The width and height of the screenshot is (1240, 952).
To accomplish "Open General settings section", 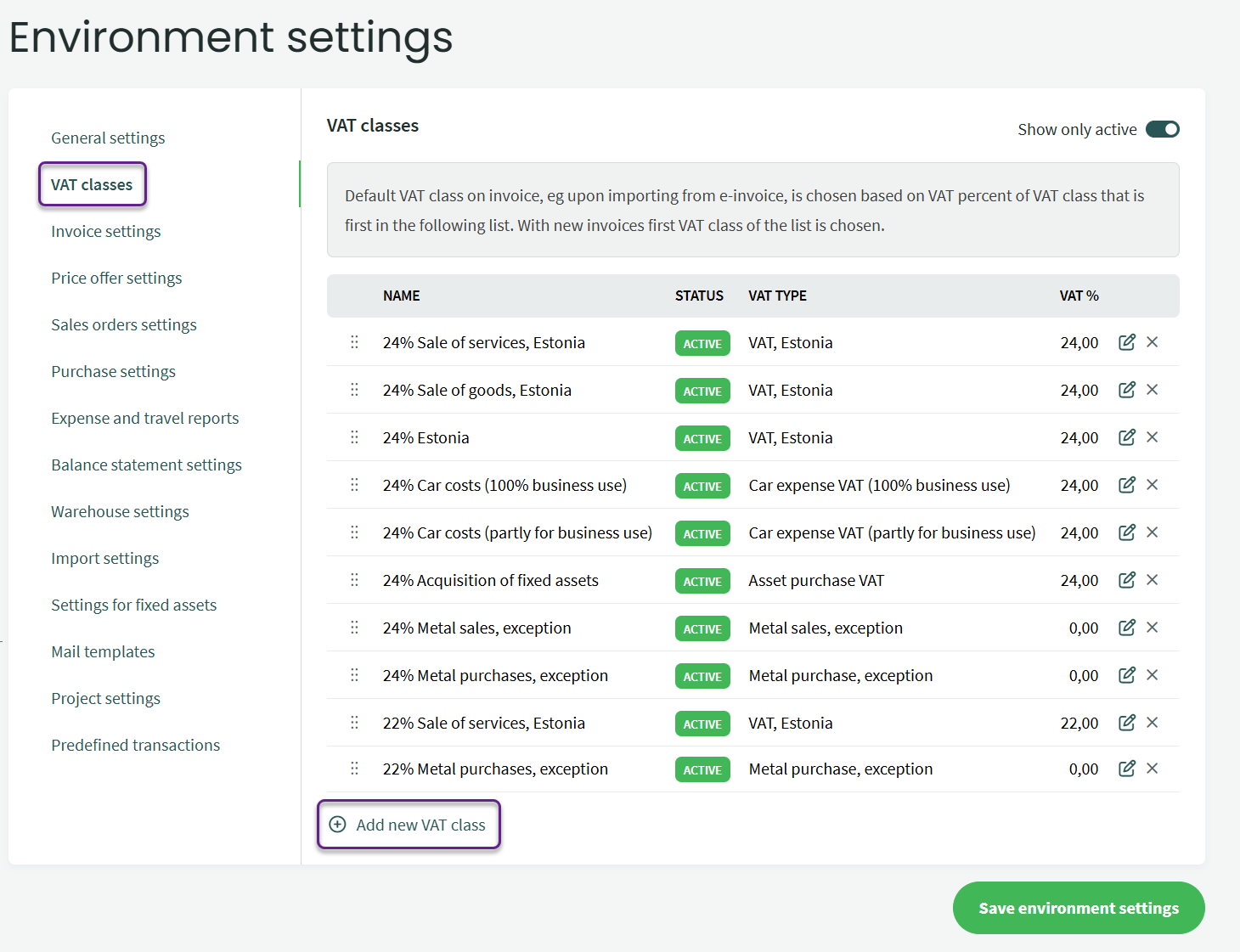I will [x=108, y=138].
